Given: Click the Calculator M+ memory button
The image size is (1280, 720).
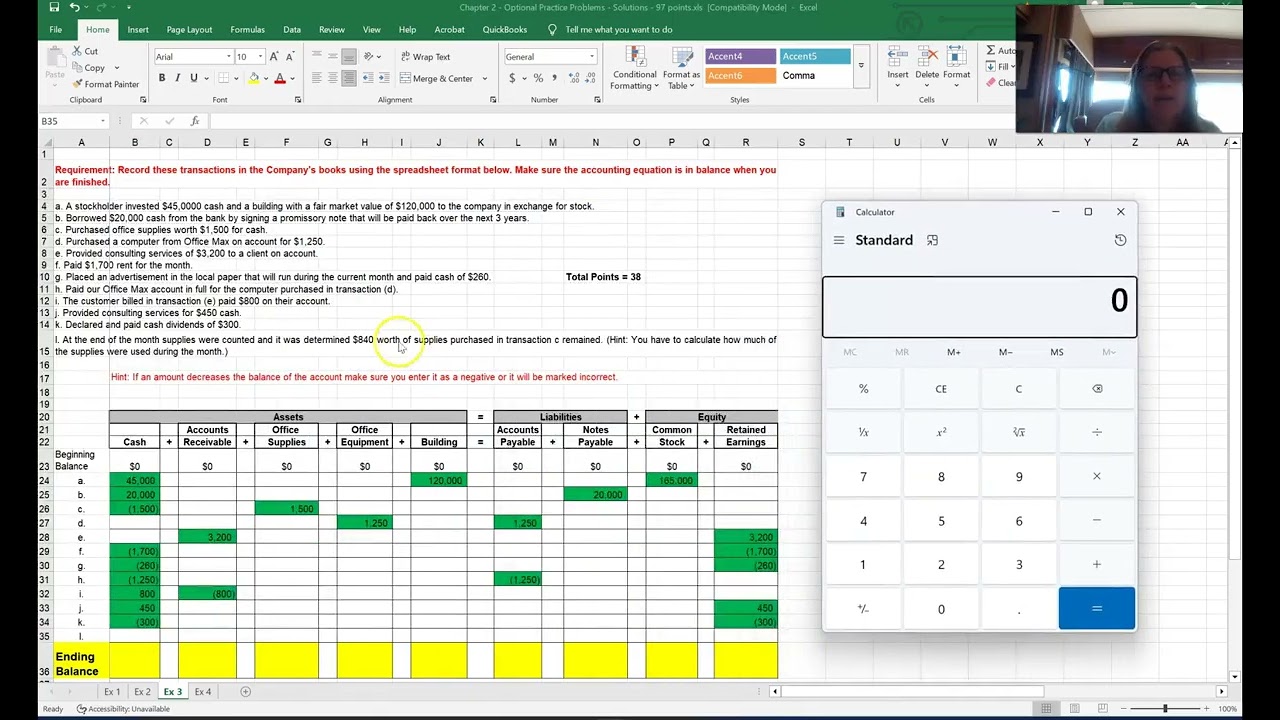Looking at the screenshot, I should (x=954, y=352).
